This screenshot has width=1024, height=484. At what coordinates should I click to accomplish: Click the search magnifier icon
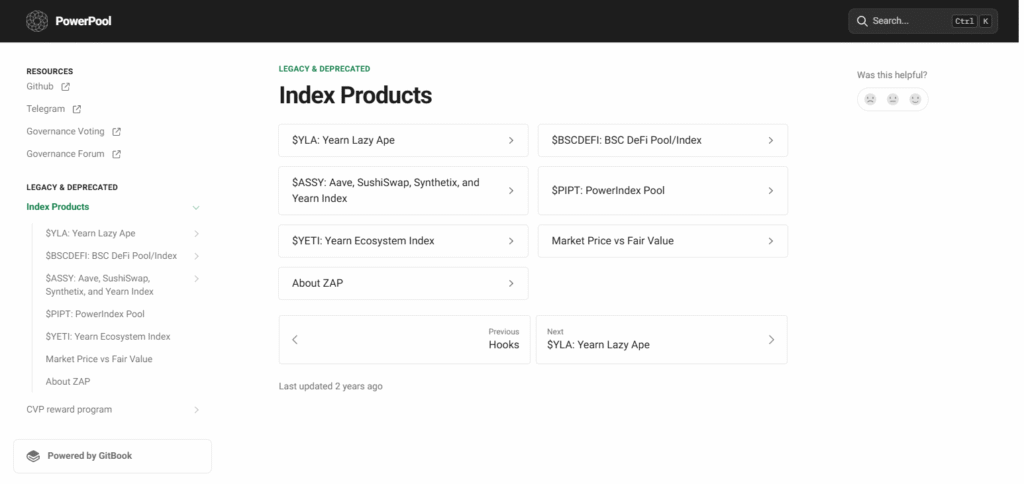(x=862, y=21)
